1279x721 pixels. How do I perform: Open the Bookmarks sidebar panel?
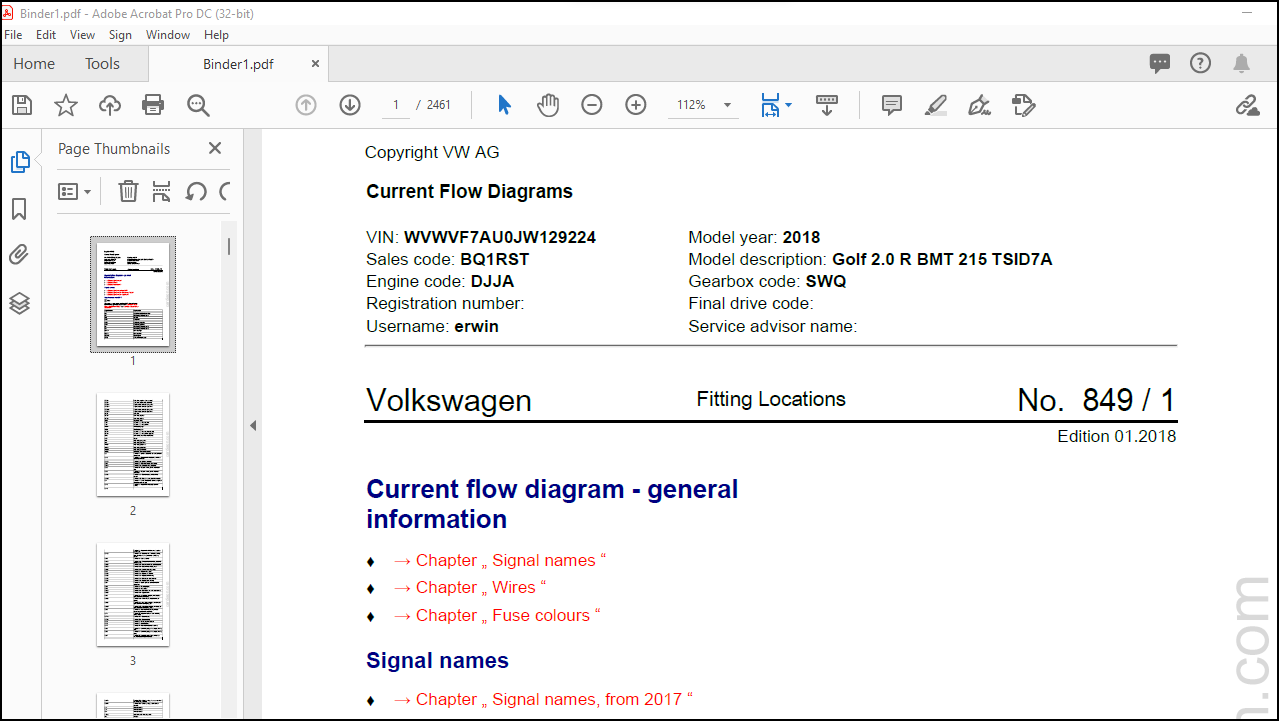19,209
